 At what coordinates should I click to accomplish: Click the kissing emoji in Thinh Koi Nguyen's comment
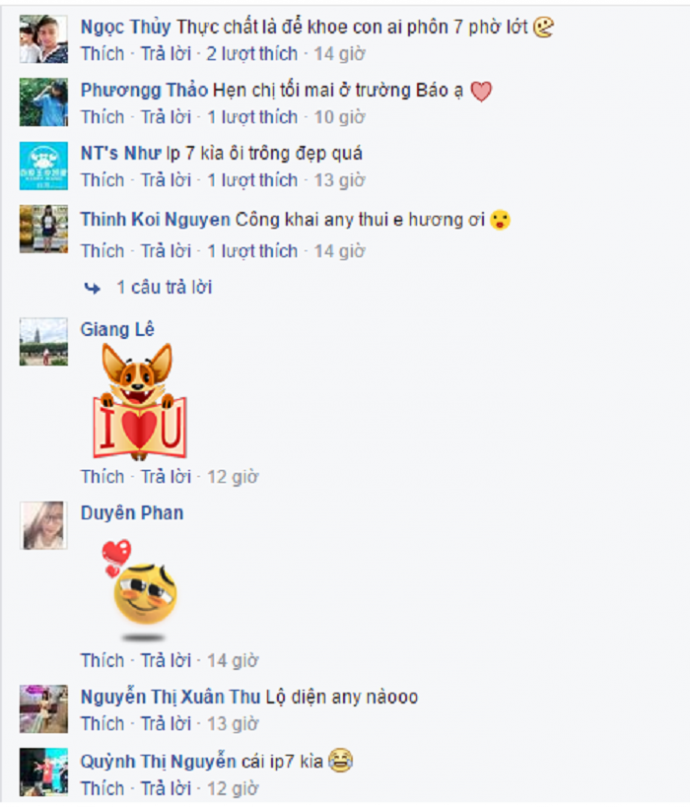pyautogui.click(x=500, y=220)
